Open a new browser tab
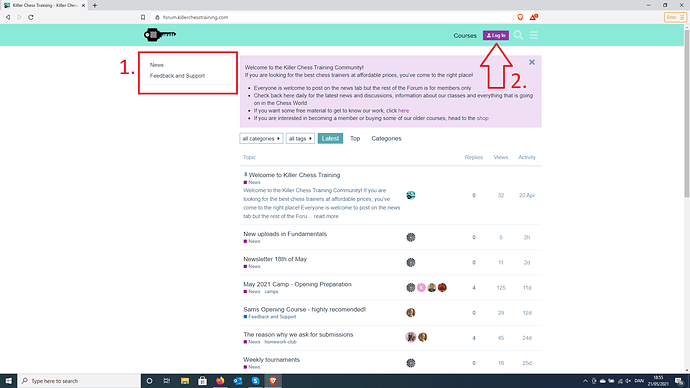 click(x=95, y=5)
